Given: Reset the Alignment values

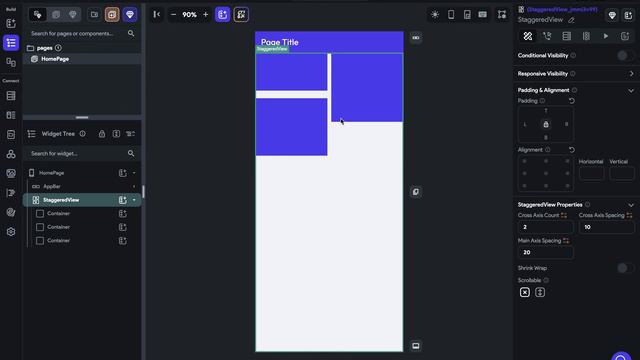Looking at the screenshot, I should tap(572, 150).
